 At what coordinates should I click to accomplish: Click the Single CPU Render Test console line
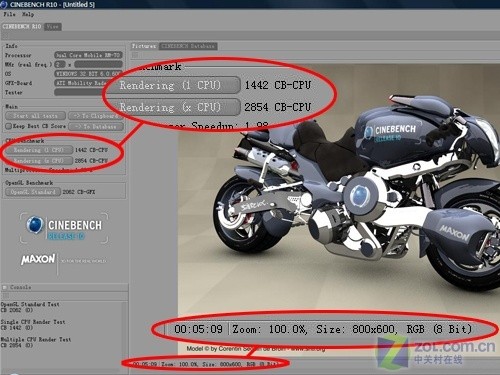point(33,322)
